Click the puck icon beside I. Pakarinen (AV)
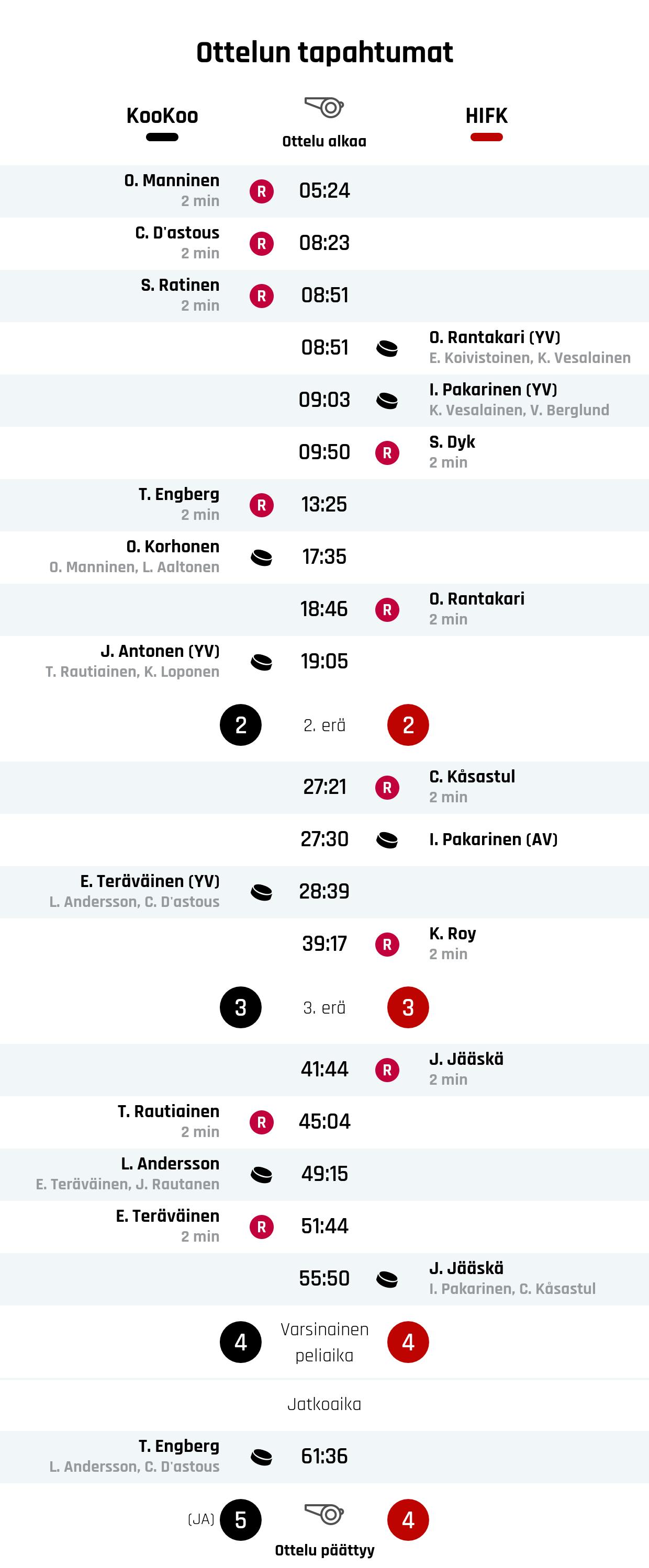Screen dimensions: 649x1568 [x=387, y=840]
